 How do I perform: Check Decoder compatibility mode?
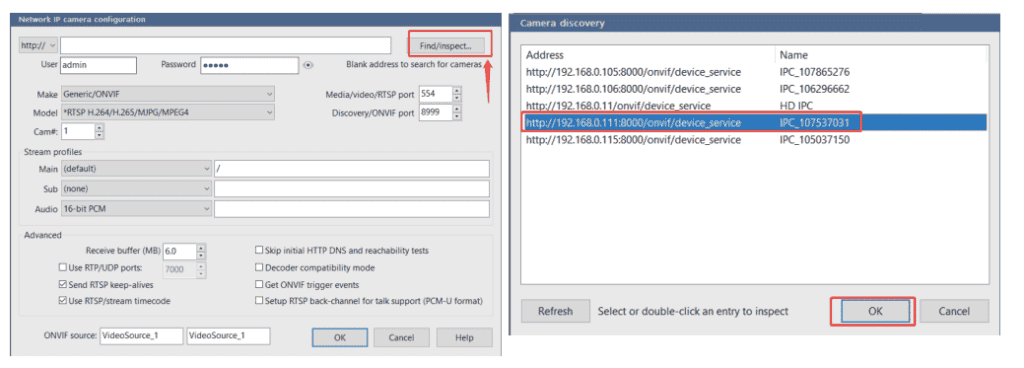click(259, 268)
